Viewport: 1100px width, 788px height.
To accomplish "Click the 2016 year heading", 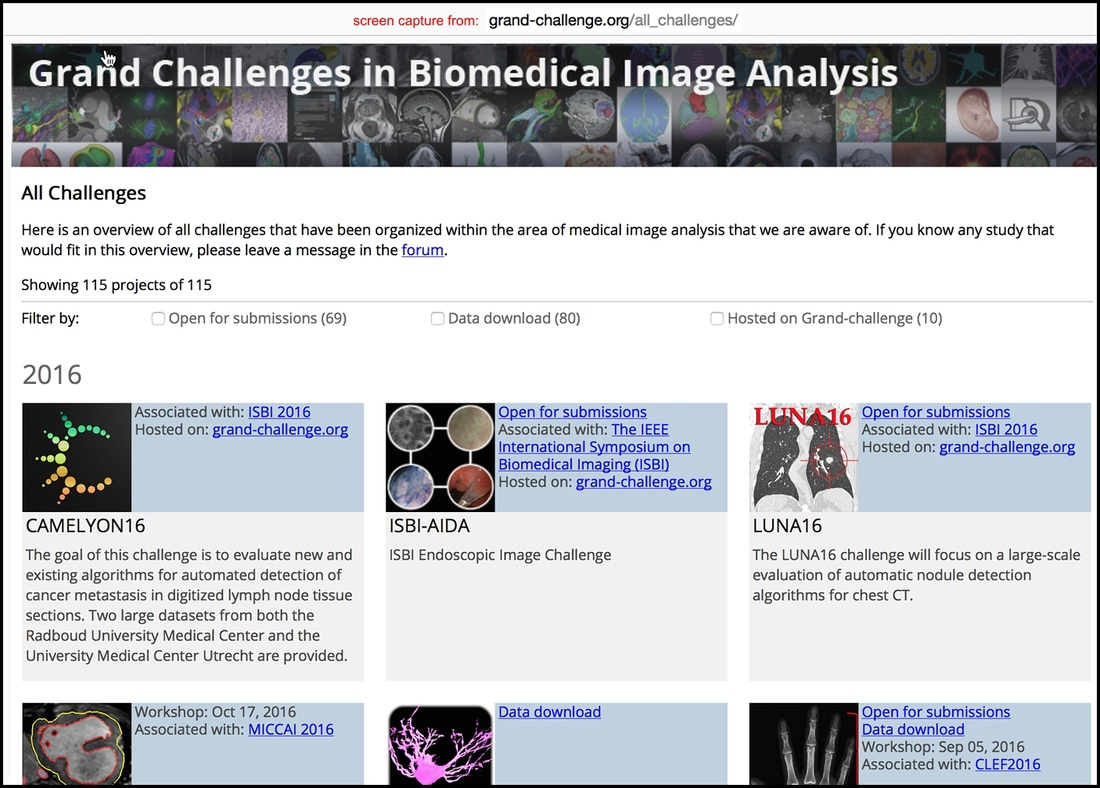I will pos(52,375).
